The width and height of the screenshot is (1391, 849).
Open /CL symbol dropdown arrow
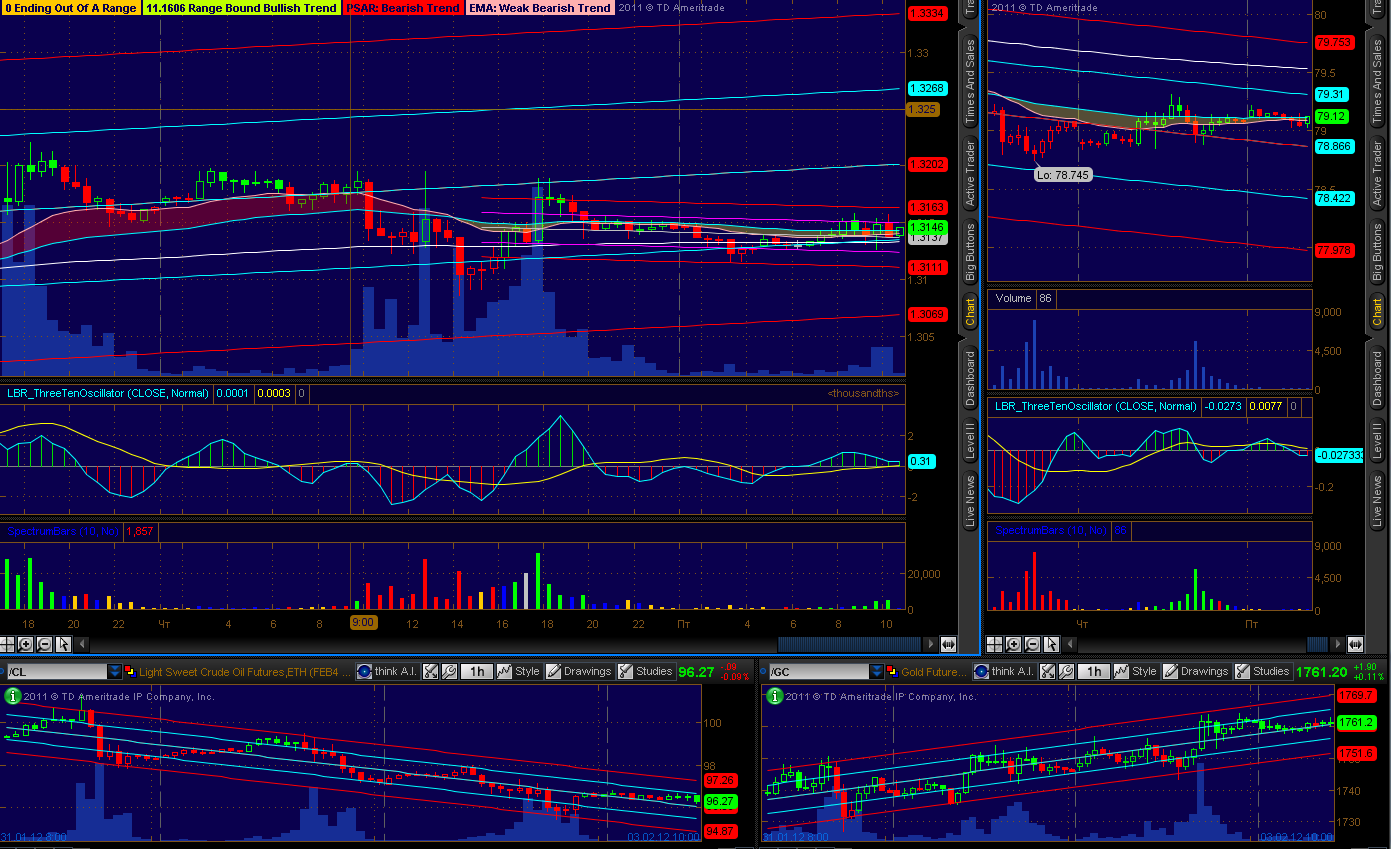115,671
